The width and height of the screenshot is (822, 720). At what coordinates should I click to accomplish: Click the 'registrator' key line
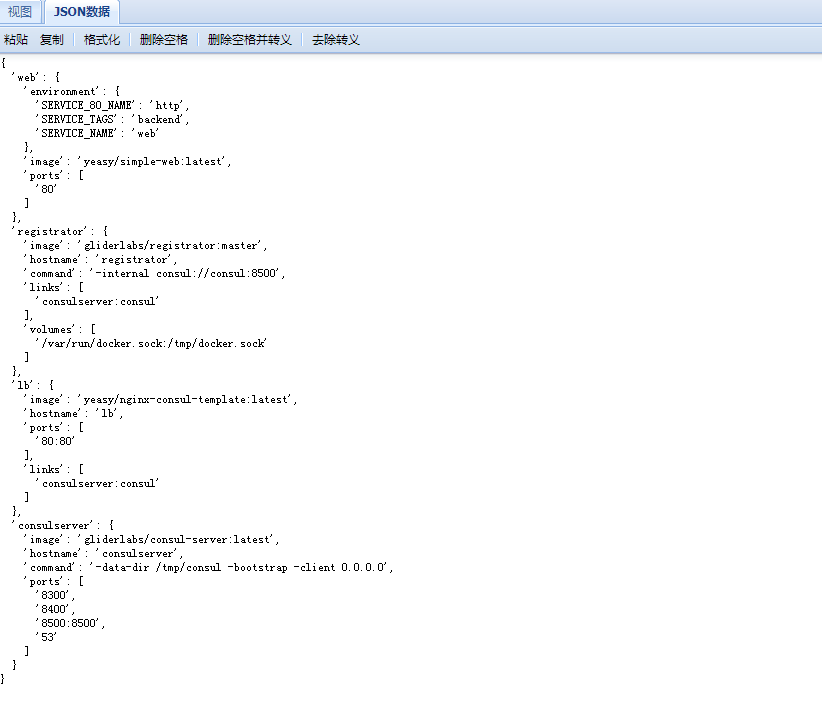point(60,231)
